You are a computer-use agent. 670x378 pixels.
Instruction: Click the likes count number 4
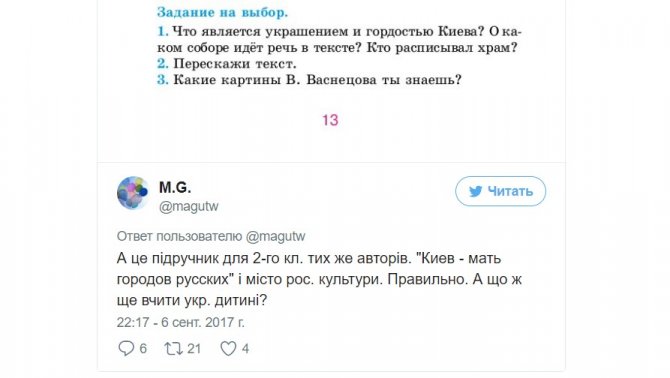245,349
